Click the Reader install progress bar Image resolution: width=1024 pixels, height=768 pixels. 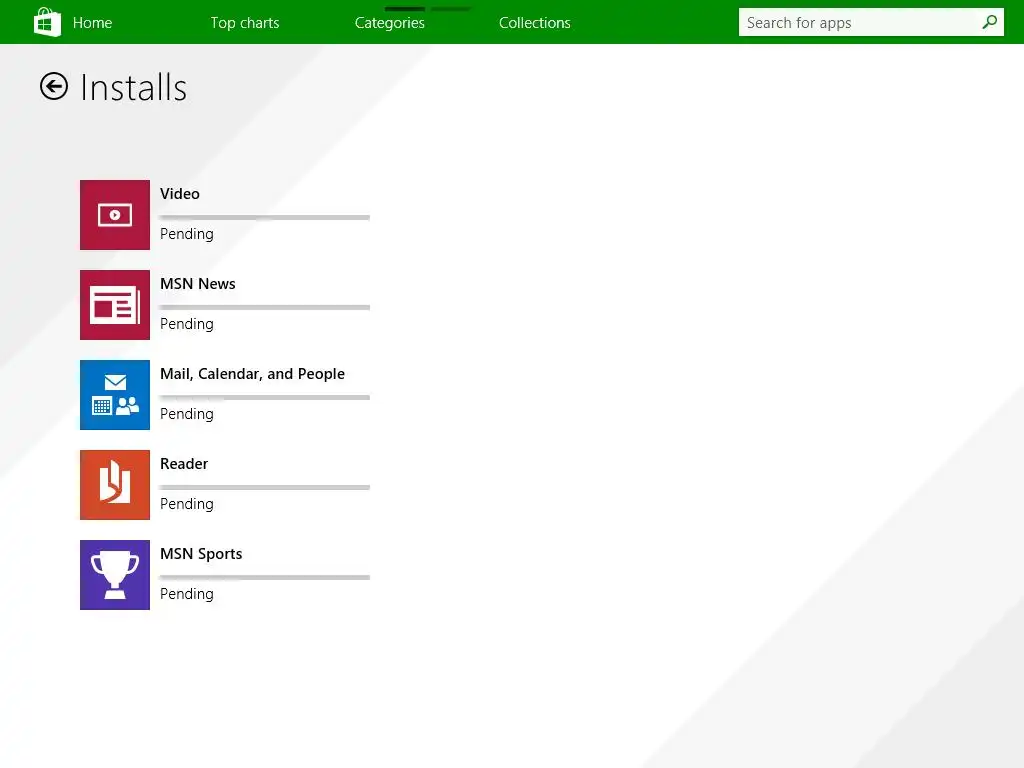coord(265,488)
